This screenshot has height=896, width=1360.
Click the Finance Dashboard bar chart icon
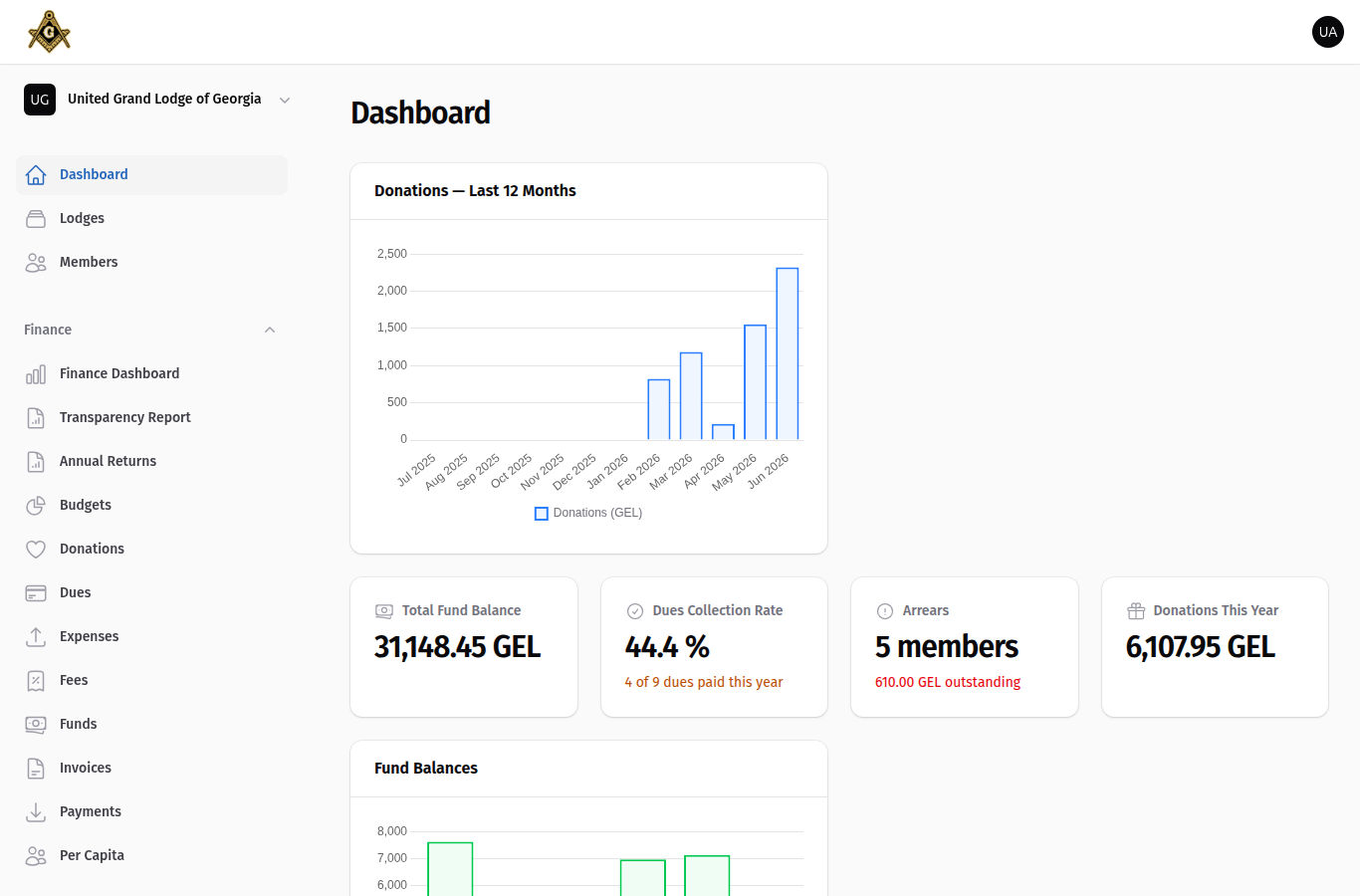click(36, 374)
